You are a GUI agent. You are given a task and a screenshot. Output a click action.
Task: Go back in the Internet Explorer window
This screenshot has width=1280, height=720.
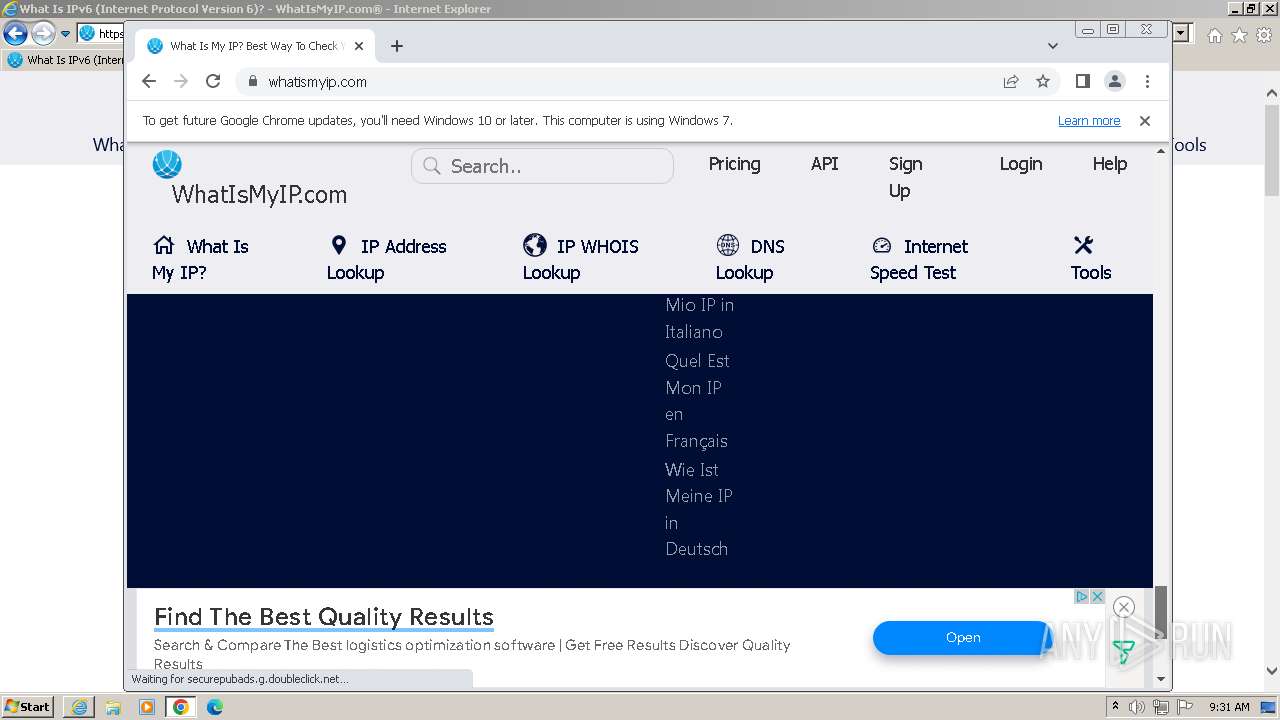click(x=15, y=34)
